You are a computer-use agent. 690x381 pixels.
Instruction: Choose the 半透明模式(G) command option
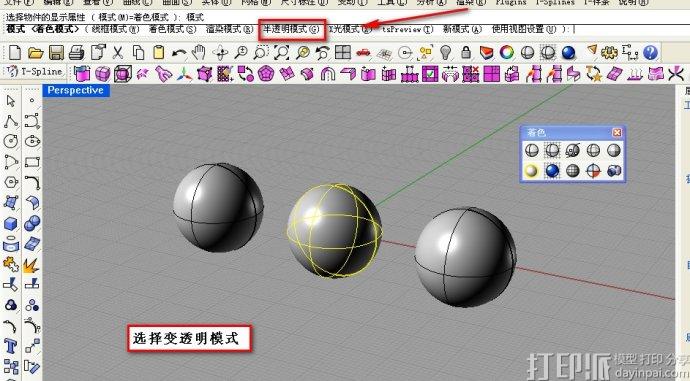[291, 29]
